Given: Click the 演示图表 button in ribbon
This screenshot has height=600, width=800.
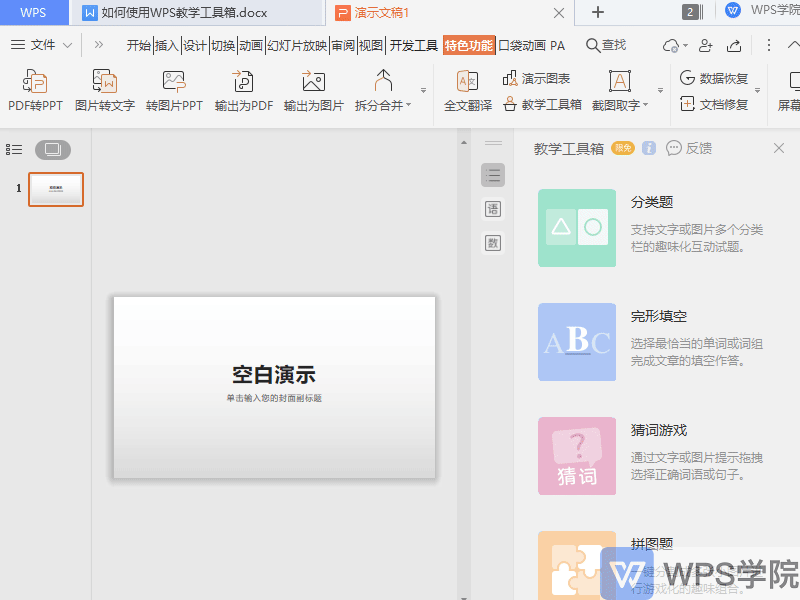Looking at the screenshot, I should (x=537, y=78).
